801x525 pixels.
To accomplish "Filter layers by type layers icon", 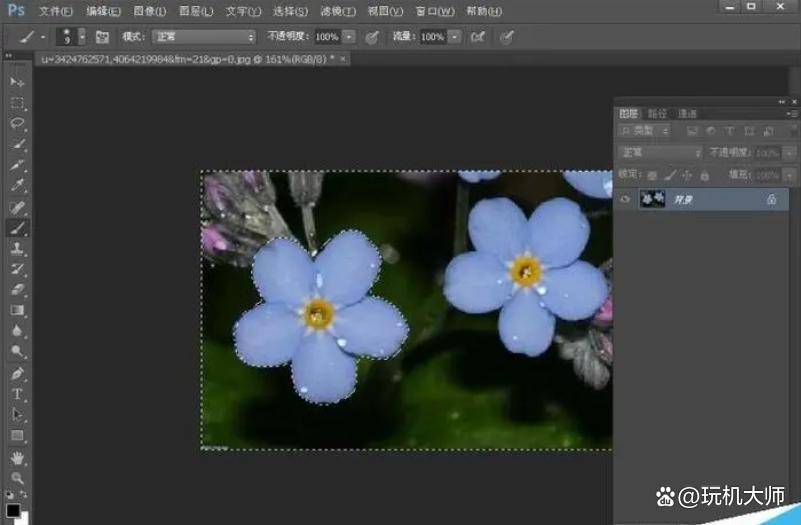I will [x=729, y=131].
